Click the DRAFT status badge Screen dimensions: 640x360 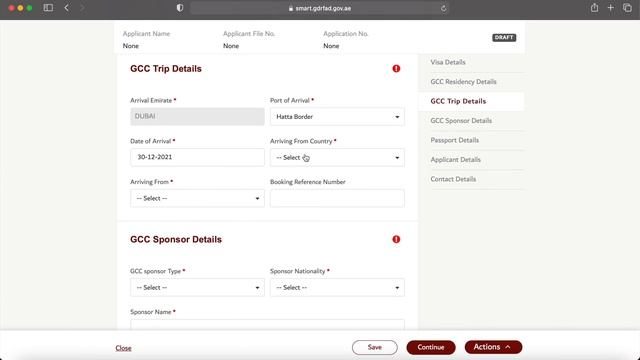pos(504,38)
